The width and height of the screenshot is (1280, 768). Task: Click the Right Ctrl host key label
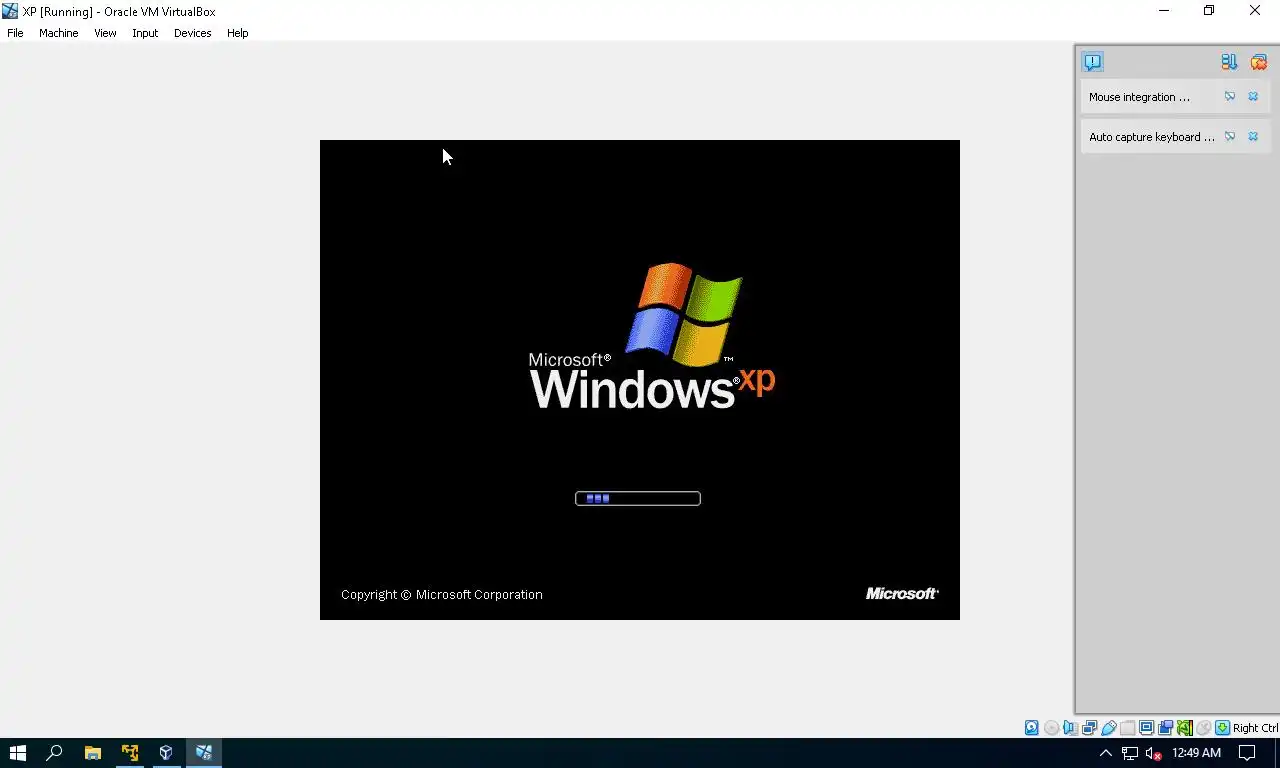[x=1255, y=728]
